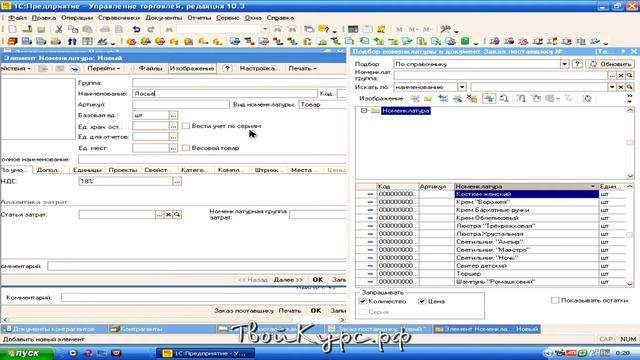The image size is (640, 360).
Task: Switch to the Единицы tab
Action: 87,170
